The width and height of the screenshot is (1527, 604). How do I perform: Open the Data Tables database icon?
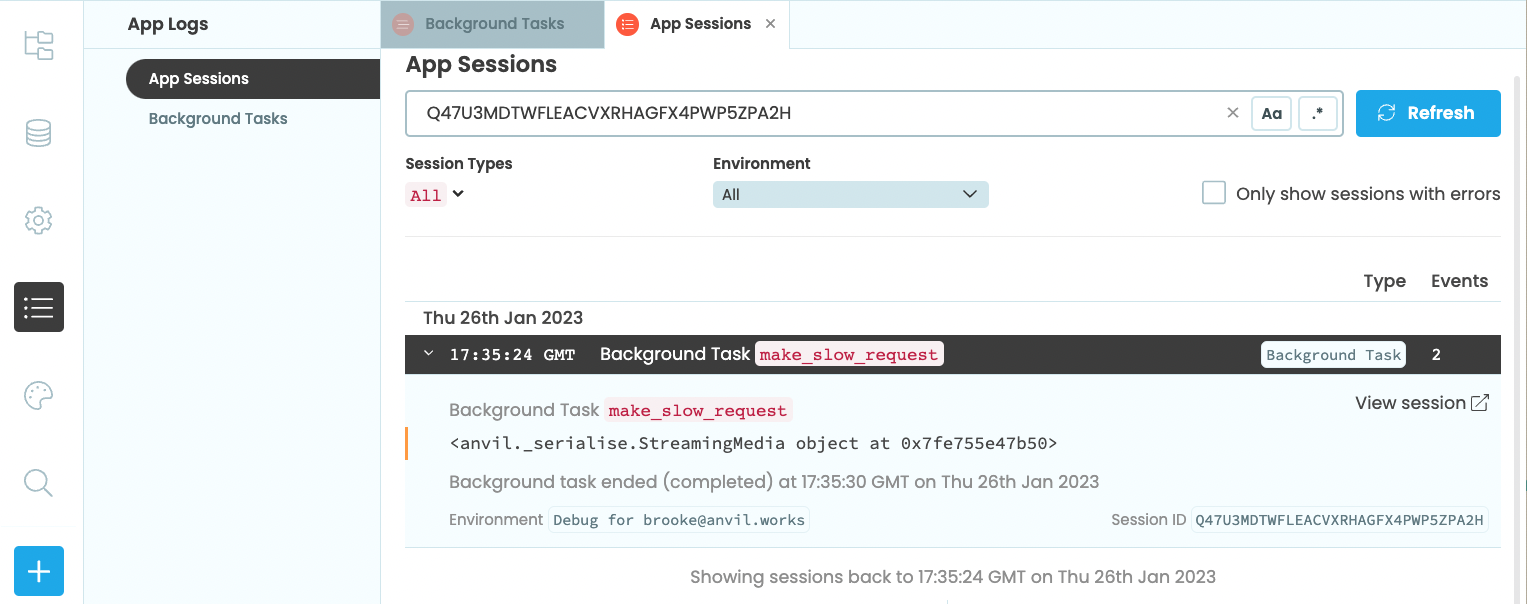(39, 133)
